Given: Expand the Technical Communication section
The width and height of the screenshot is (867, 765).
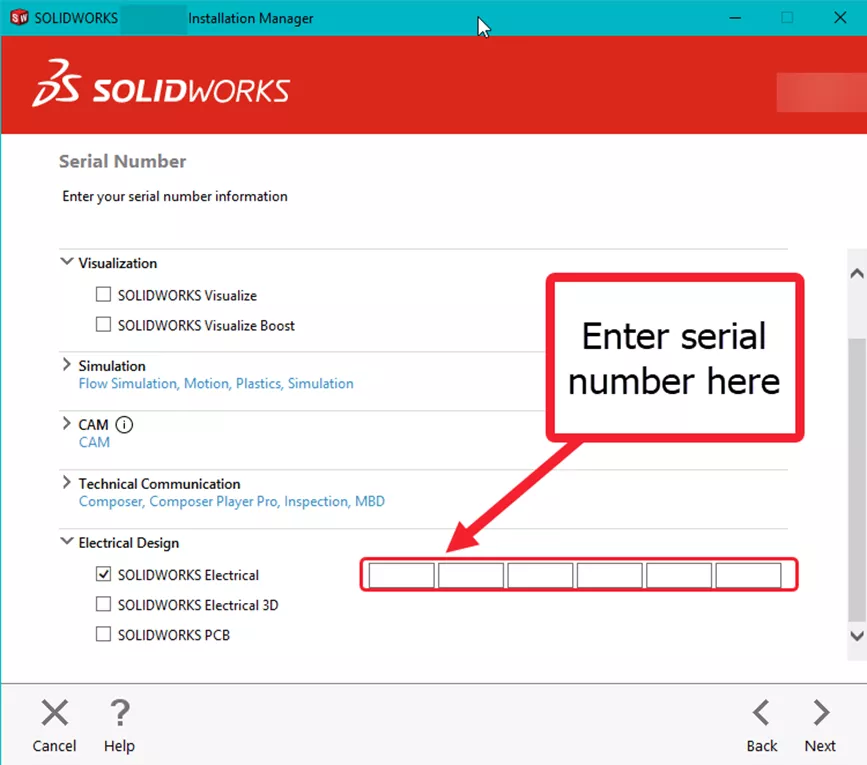Looking at the screenshot, I should (66, 482).
